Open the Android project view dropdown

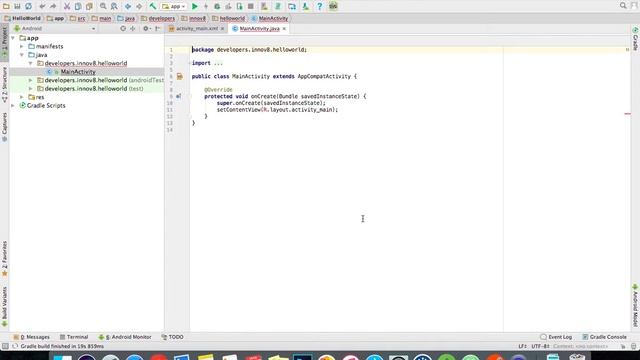point(55,29)
